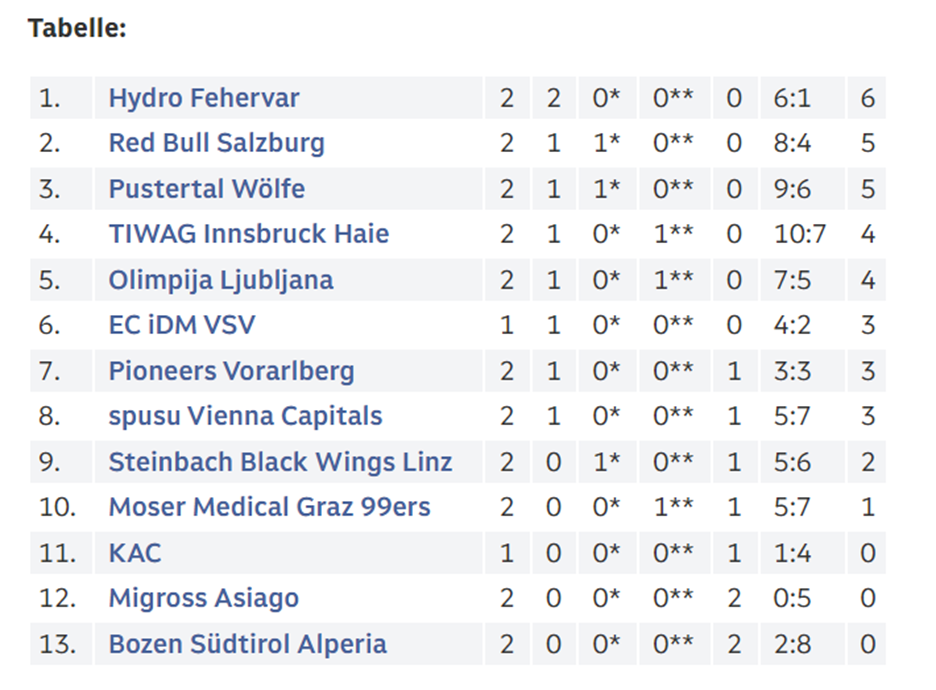Open the Olimpija Ljubljana team page
The image size is (936, 690).
tap(221, 280)
